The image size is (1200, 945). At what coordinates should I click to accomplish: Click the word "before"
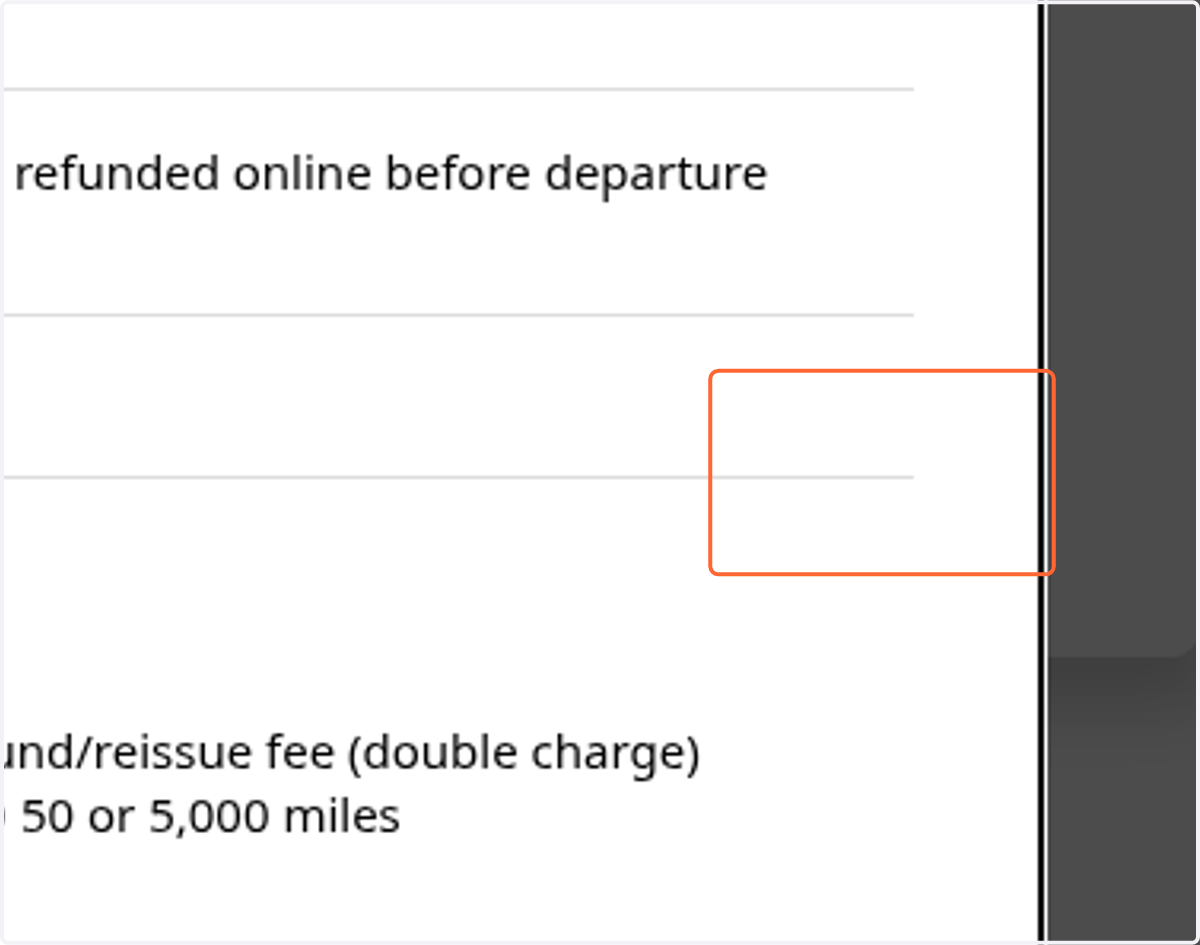click(459, 174)
